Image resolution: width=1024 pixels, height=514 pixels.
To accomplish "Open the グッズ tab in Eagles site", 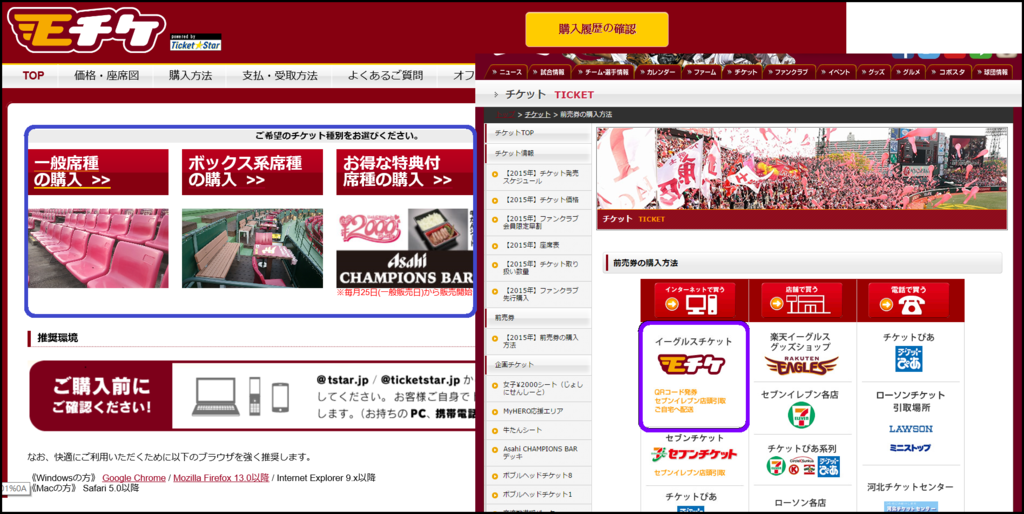I will [x=872, y=72].
